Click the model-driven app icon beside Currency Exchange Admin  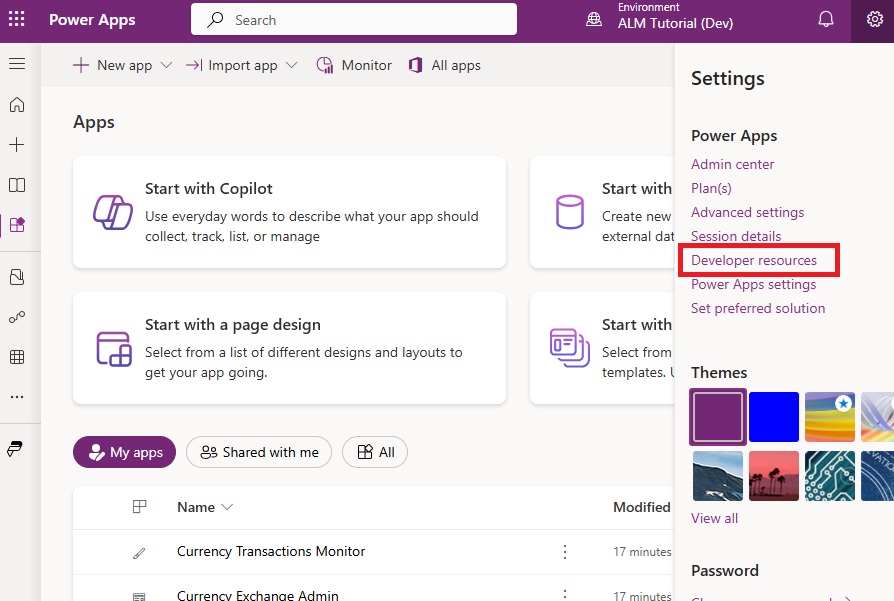tap(139, 596)
